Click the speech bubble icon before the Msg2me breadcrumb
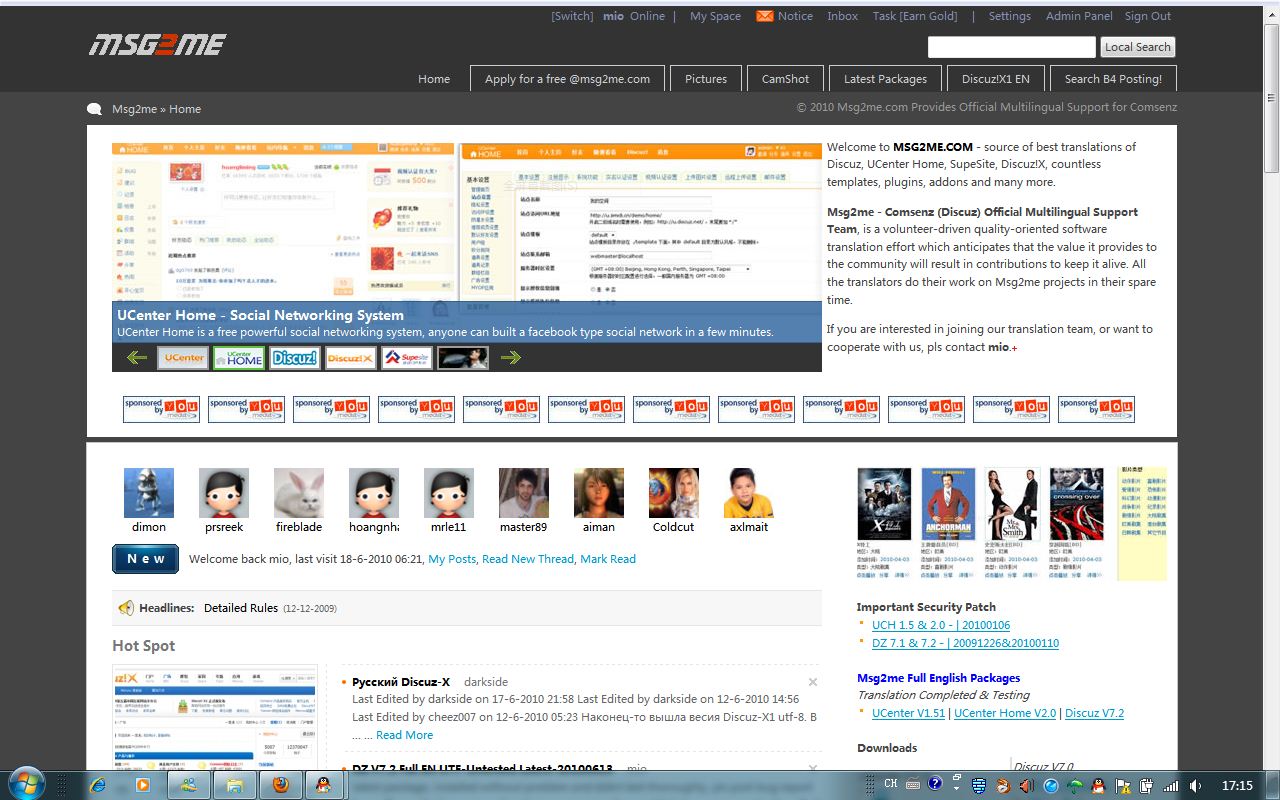Viewport: 1280px width, 800px height. [95, 109]
